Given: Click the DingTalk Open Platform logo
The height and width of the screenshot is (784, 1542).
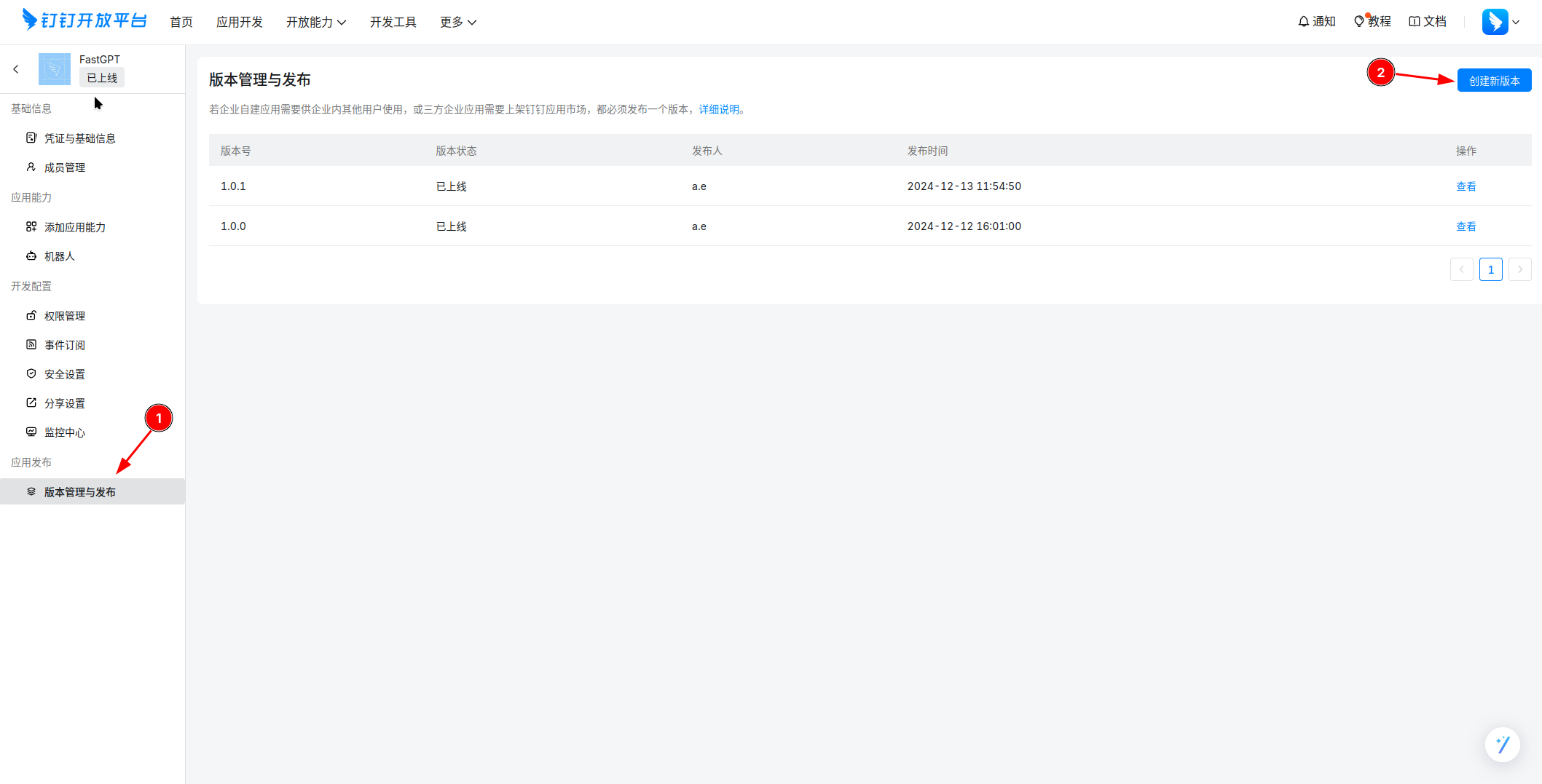Looking at the screenshot, I should click(84, 20).
